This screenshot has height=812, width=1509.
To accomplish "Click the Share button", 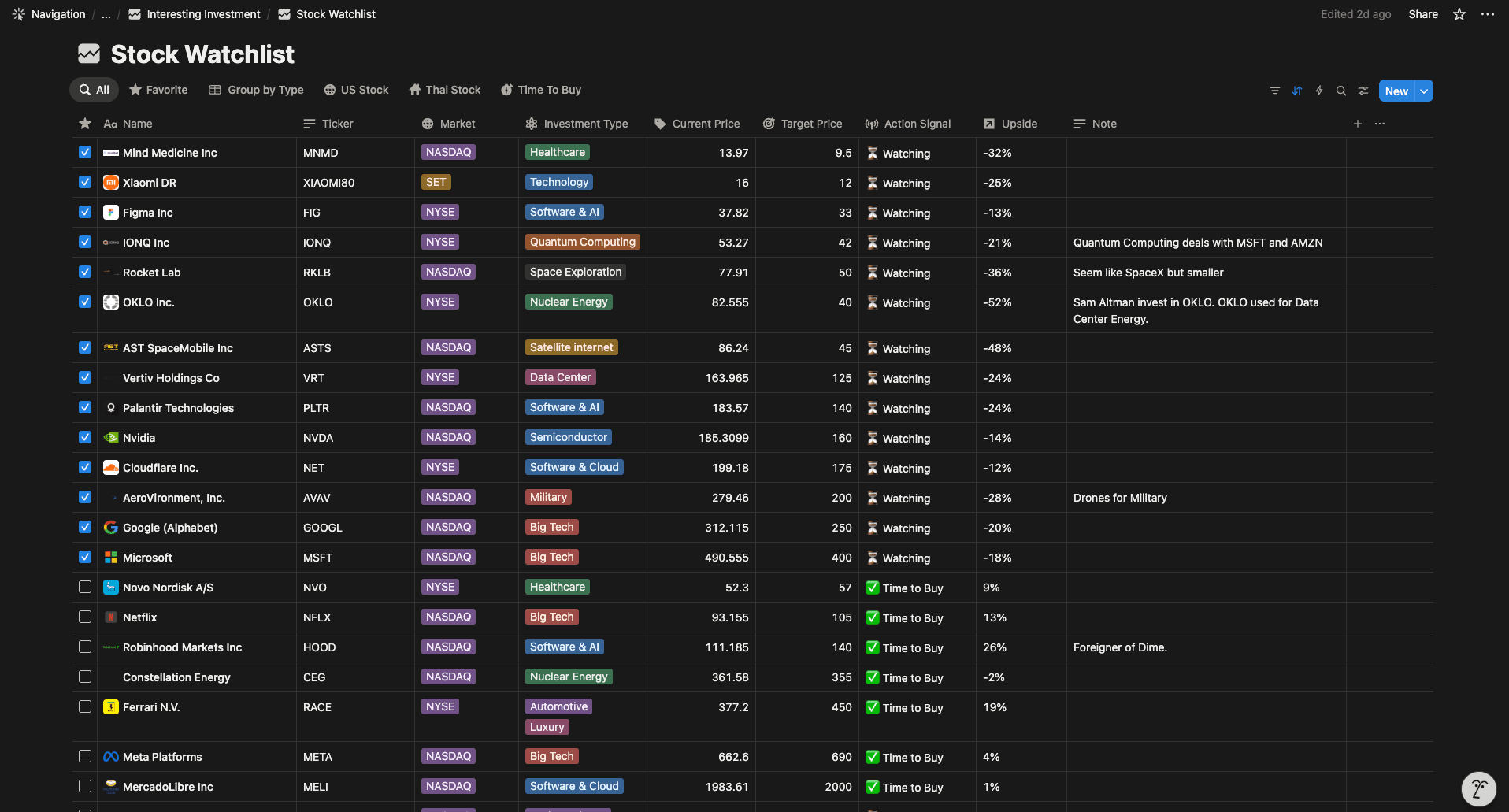I will [1423, 14].
